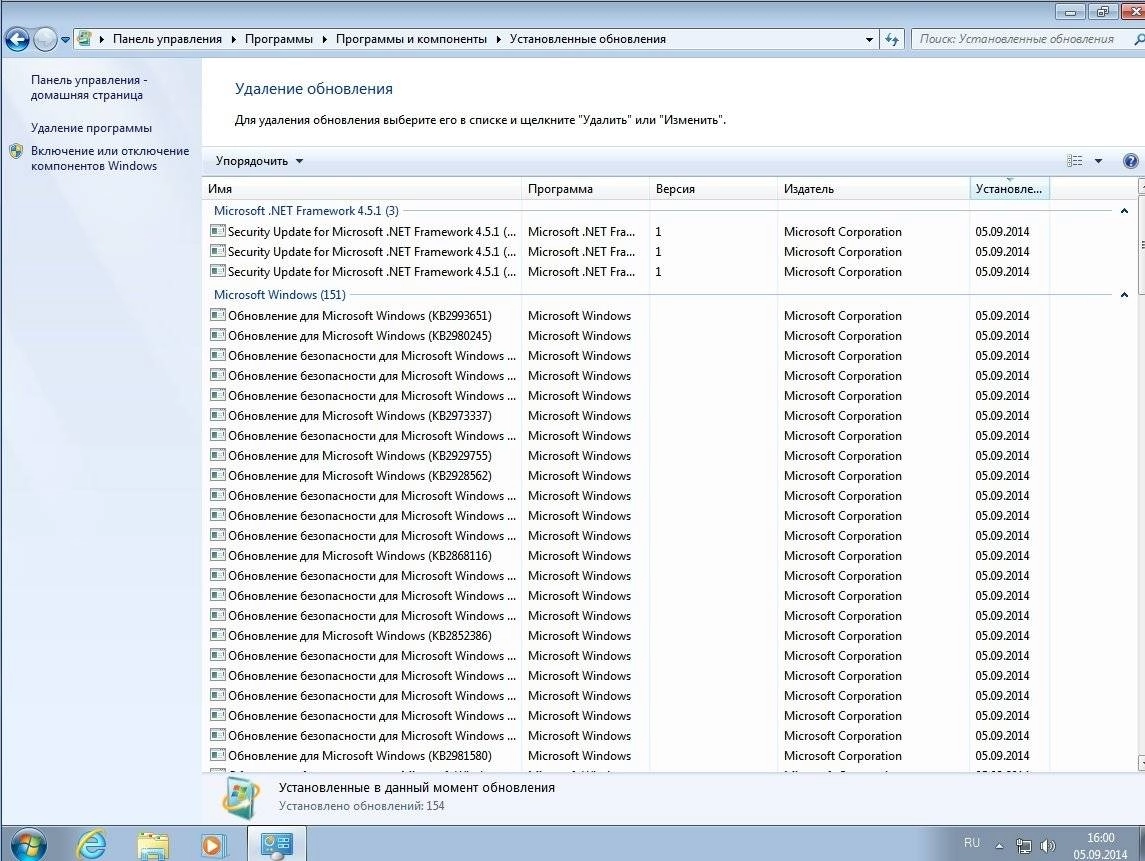Switch the RU input language indicator

(x=971, y=843)
